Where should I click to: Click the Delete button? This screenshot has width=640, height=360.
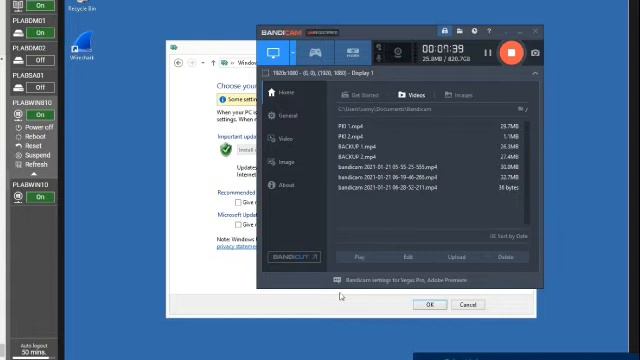[x=505, y=257]
